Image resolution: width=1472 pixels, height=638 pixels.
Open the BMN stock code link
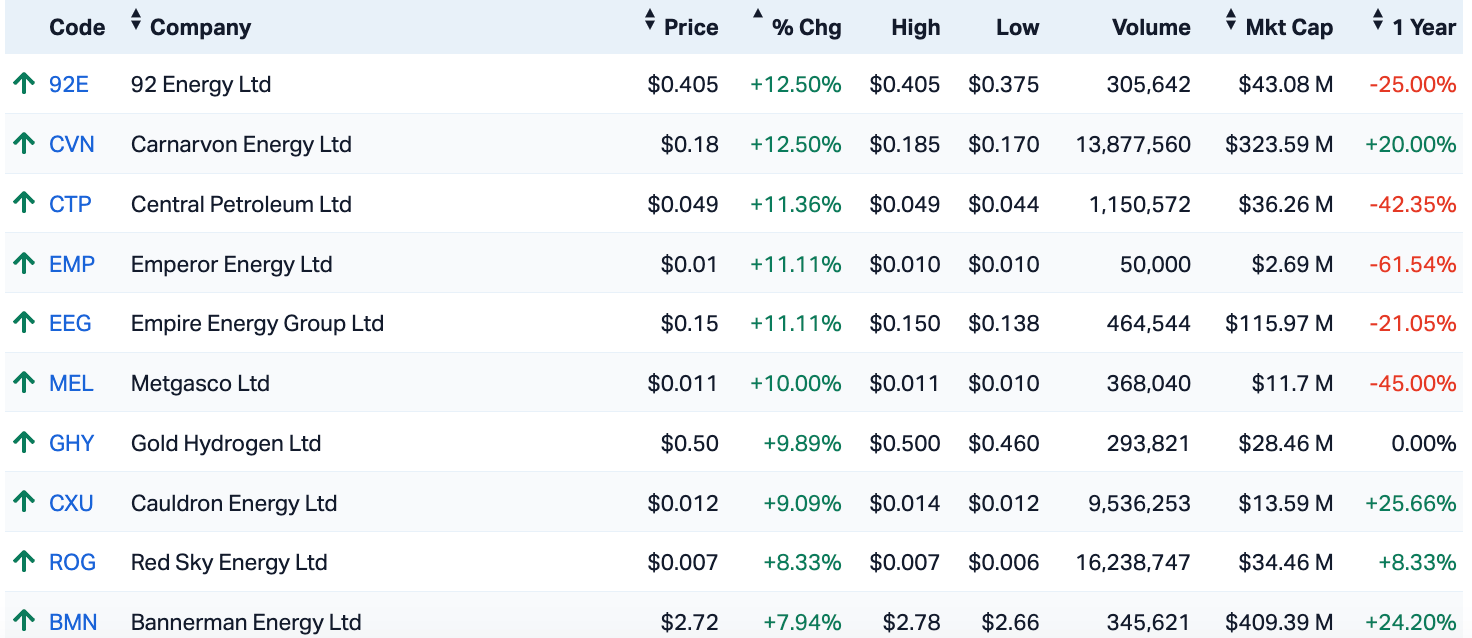[73, 622]
